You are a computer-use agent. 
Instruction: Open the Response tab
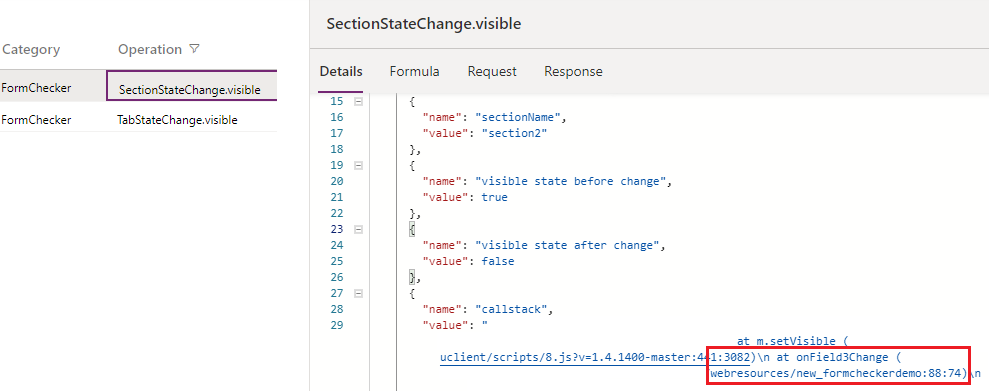click(x=573, y=72)
